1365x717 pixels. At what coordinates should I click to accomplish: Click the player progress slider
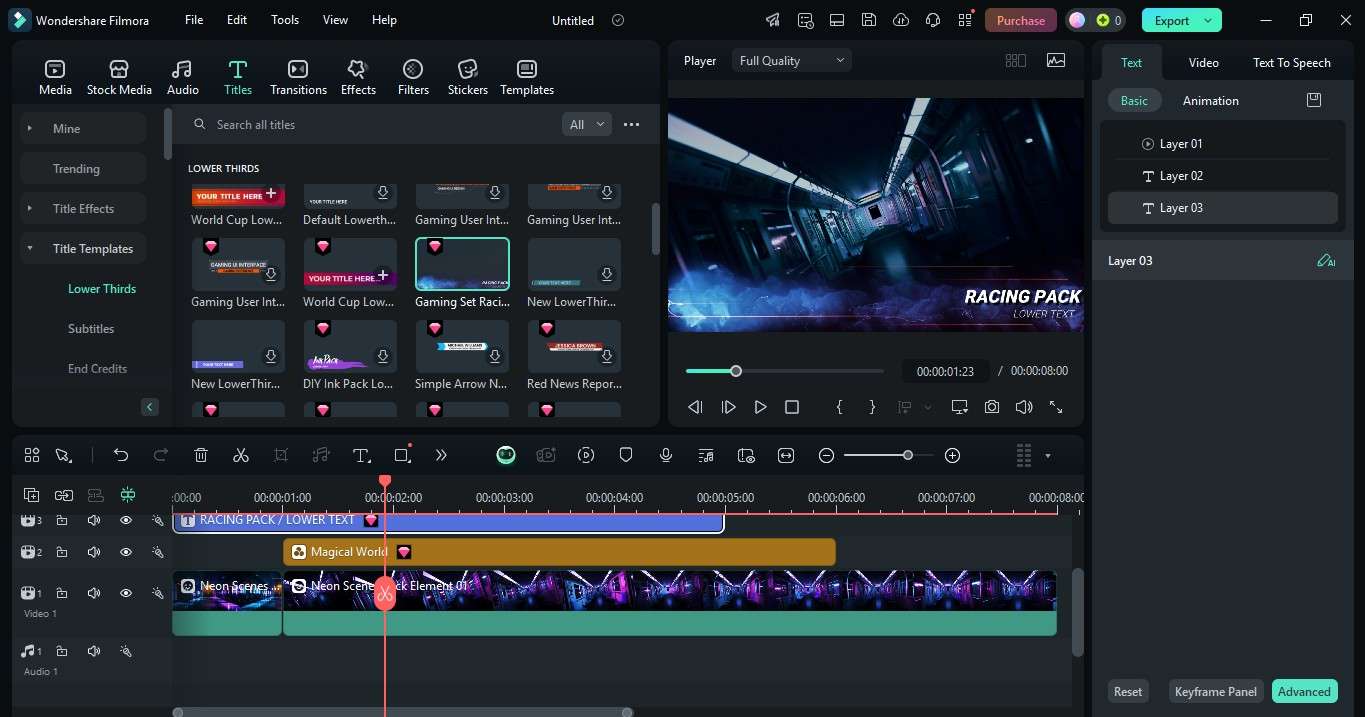point(785,371)
